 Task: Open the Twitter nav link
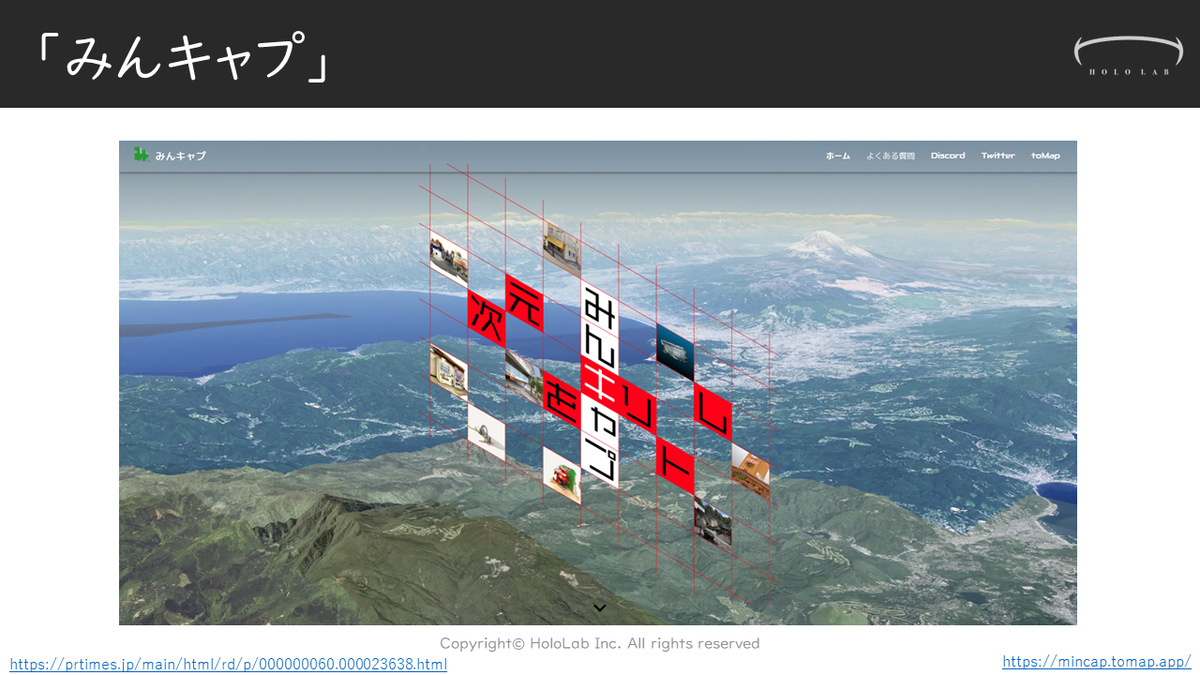coord(998,156)
